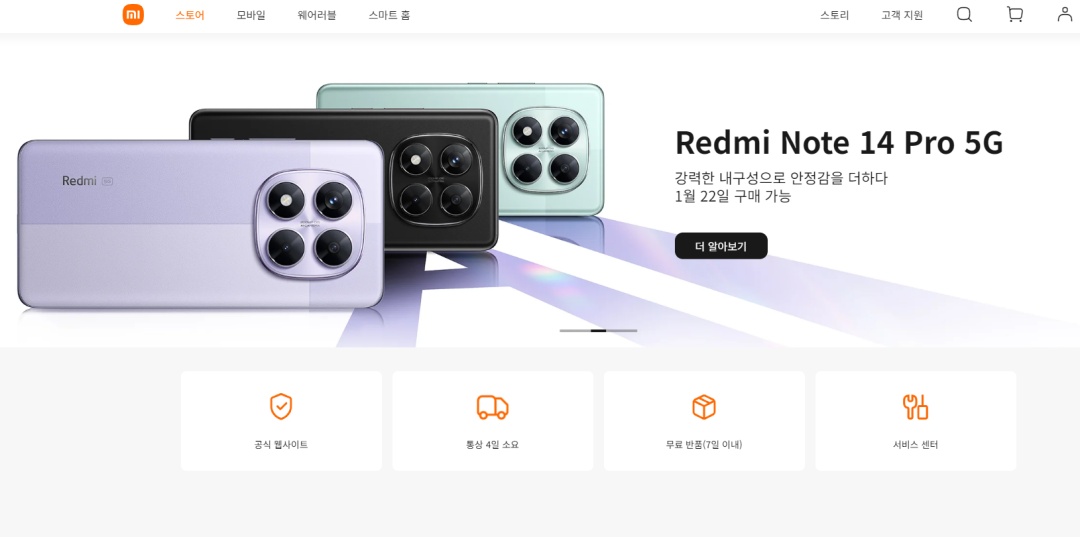Open the 웨어러블 menu
Screen dimensions: 1080x537
click(317, 15)
